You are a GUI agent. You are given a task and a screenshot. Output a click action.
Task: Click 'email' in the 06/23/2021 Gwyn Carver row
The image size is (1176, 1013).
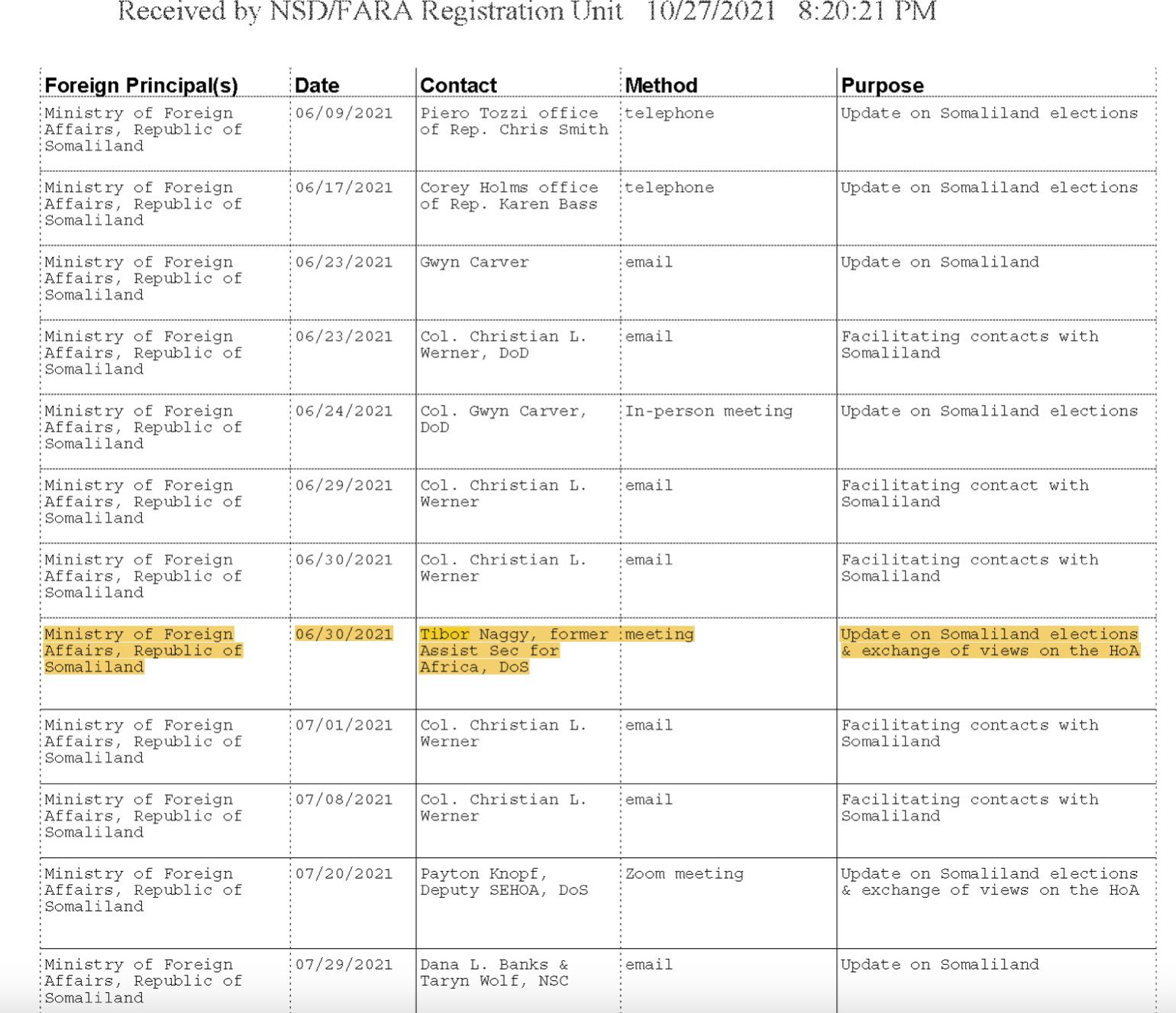point(649,262)
